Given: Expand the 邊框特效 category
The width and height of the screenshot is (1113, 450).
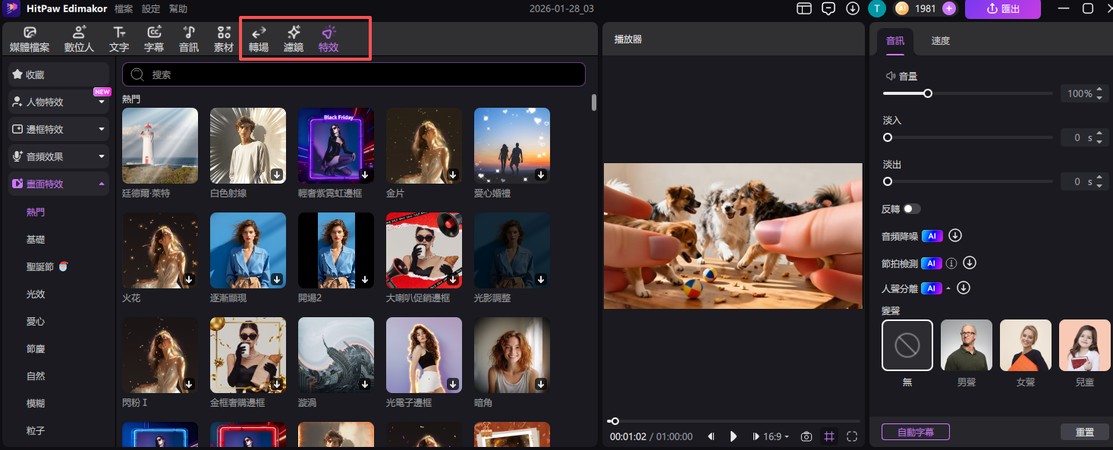Looking at the screenshot, I should click(58, 129).
